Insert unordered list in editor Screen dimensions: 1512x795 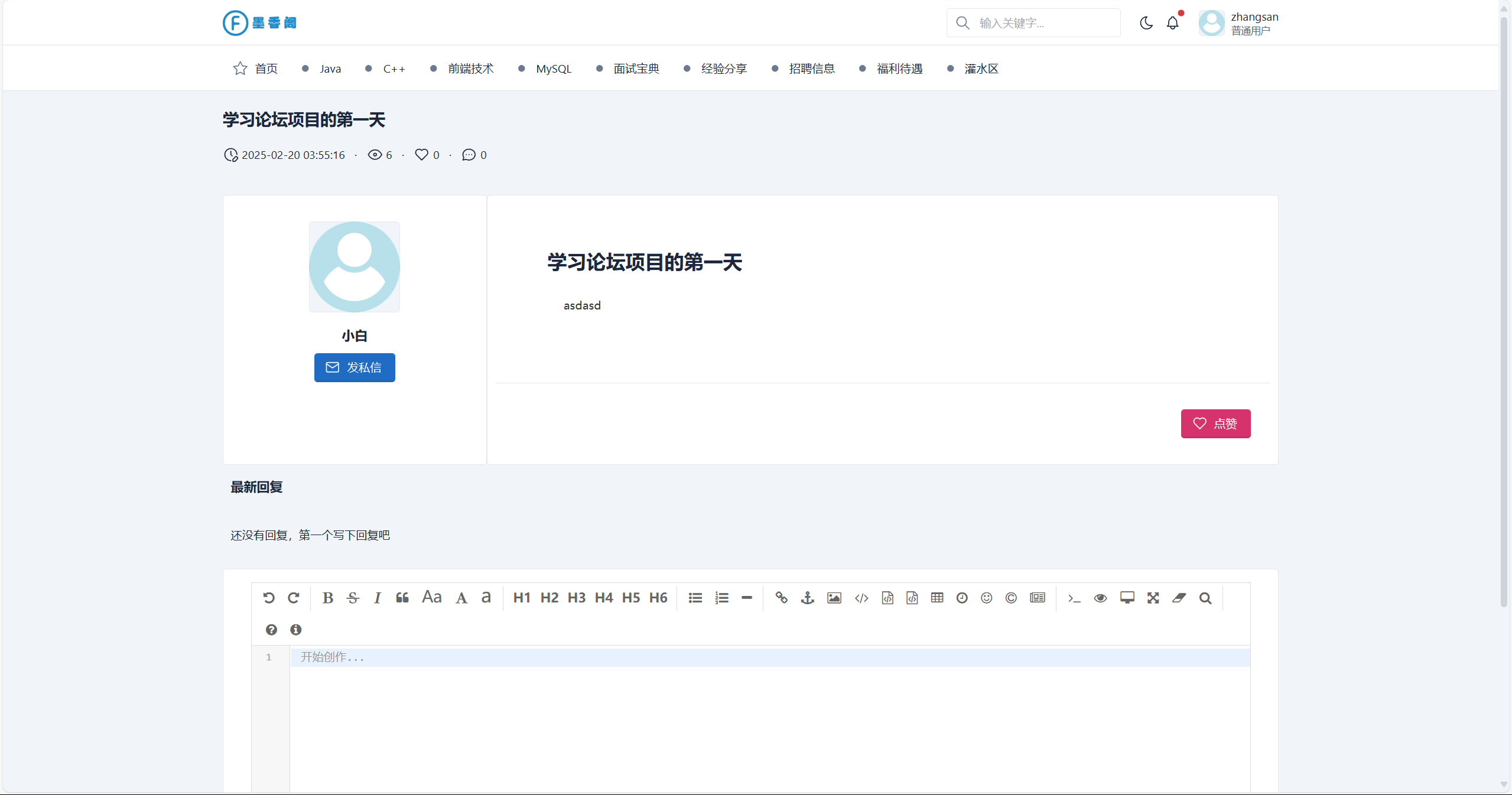tap(695, 598)
